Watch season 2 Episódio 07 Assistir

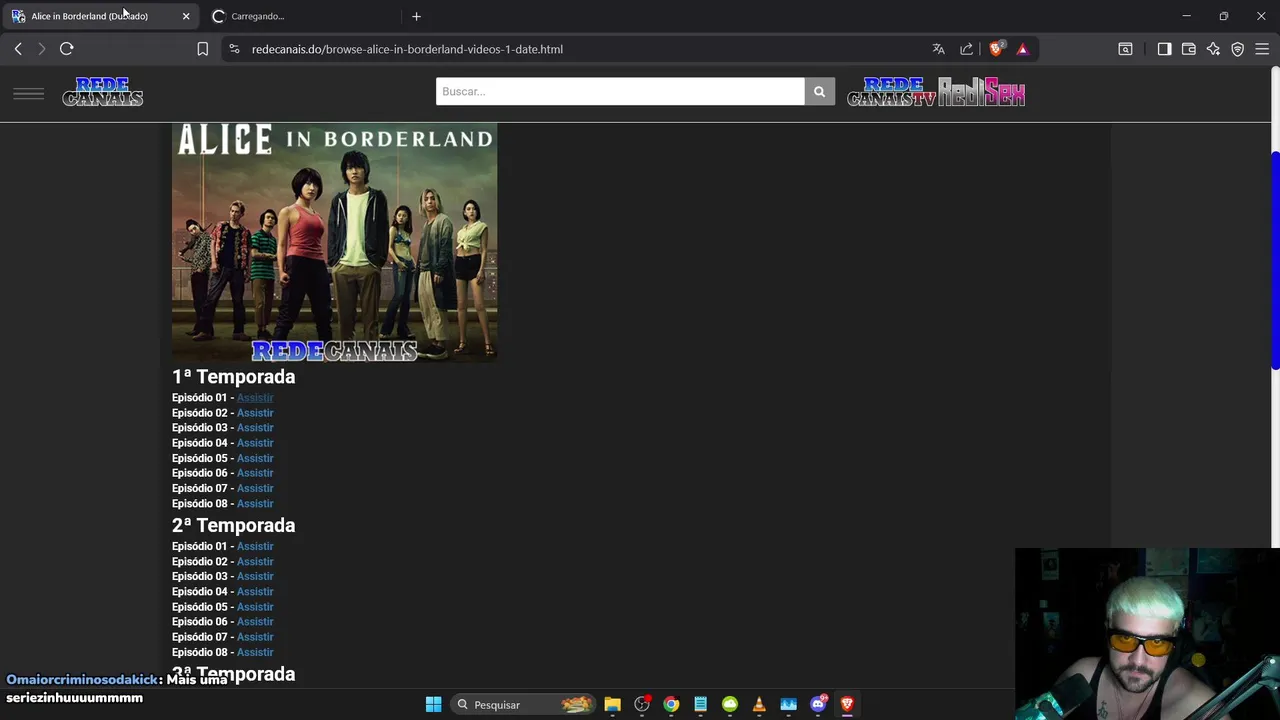pyautogui.click(x=255, y=637)
